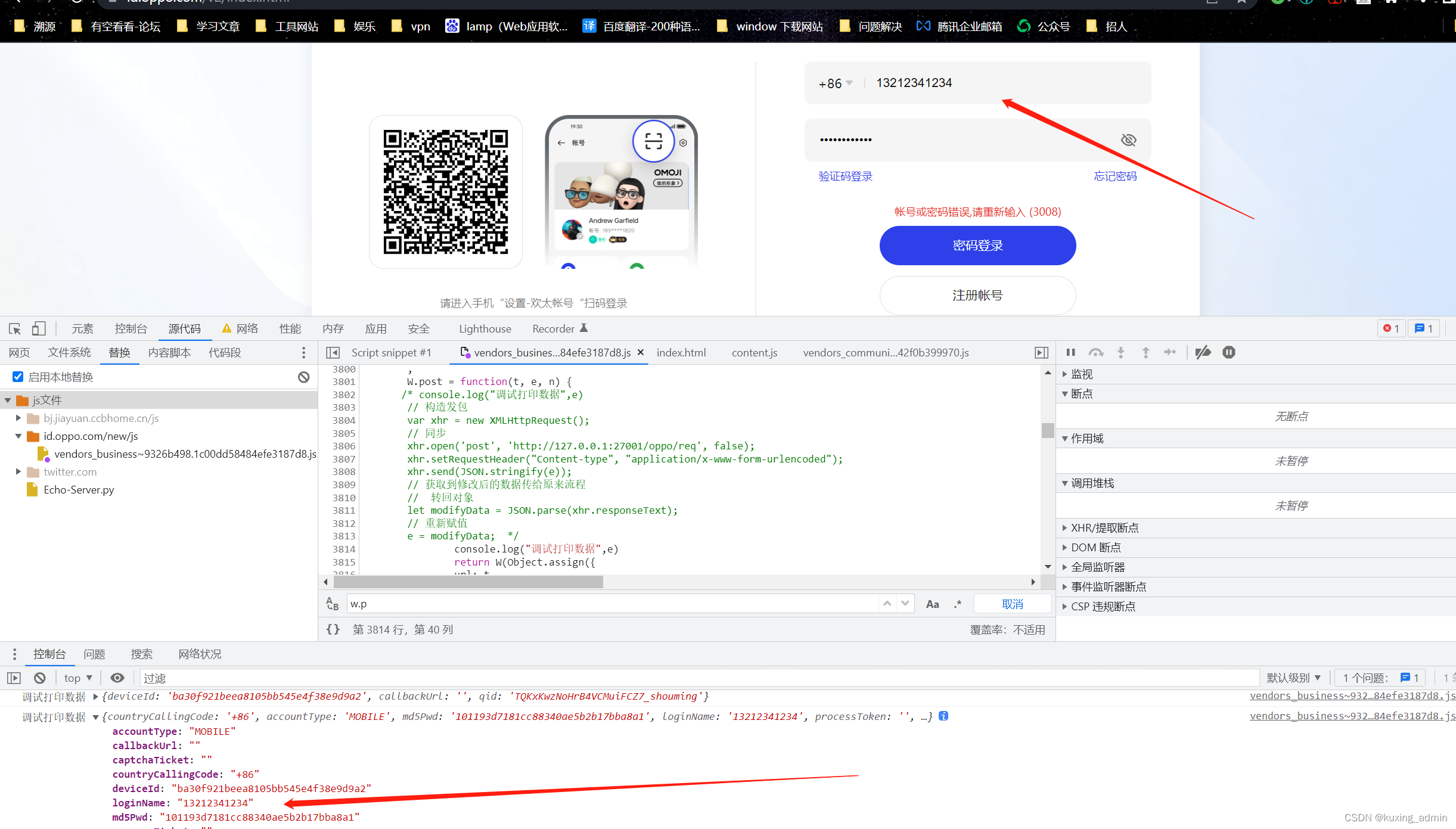Open the sources sidebar more options menu
This screenshot has height=829, width=1456.
pyautogui.click(x=304, y=353)
